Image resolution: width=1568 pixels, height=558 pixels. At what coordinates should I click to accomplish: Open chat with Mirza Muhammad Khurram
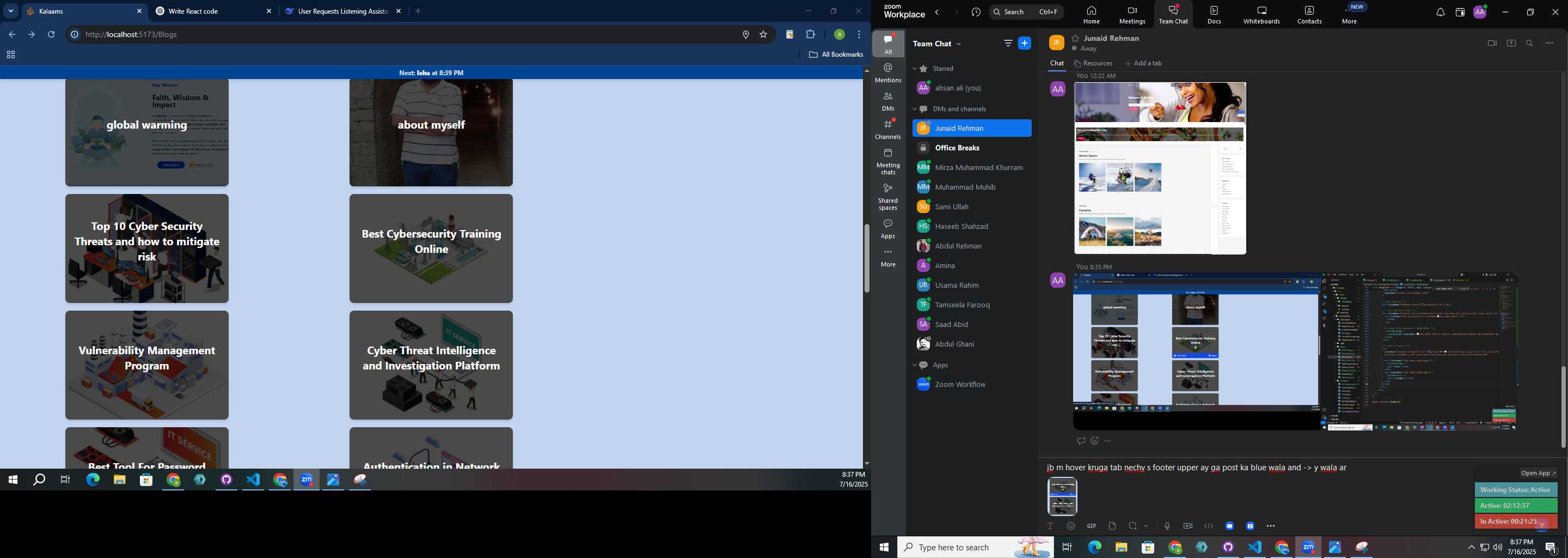tap(971, 167)
